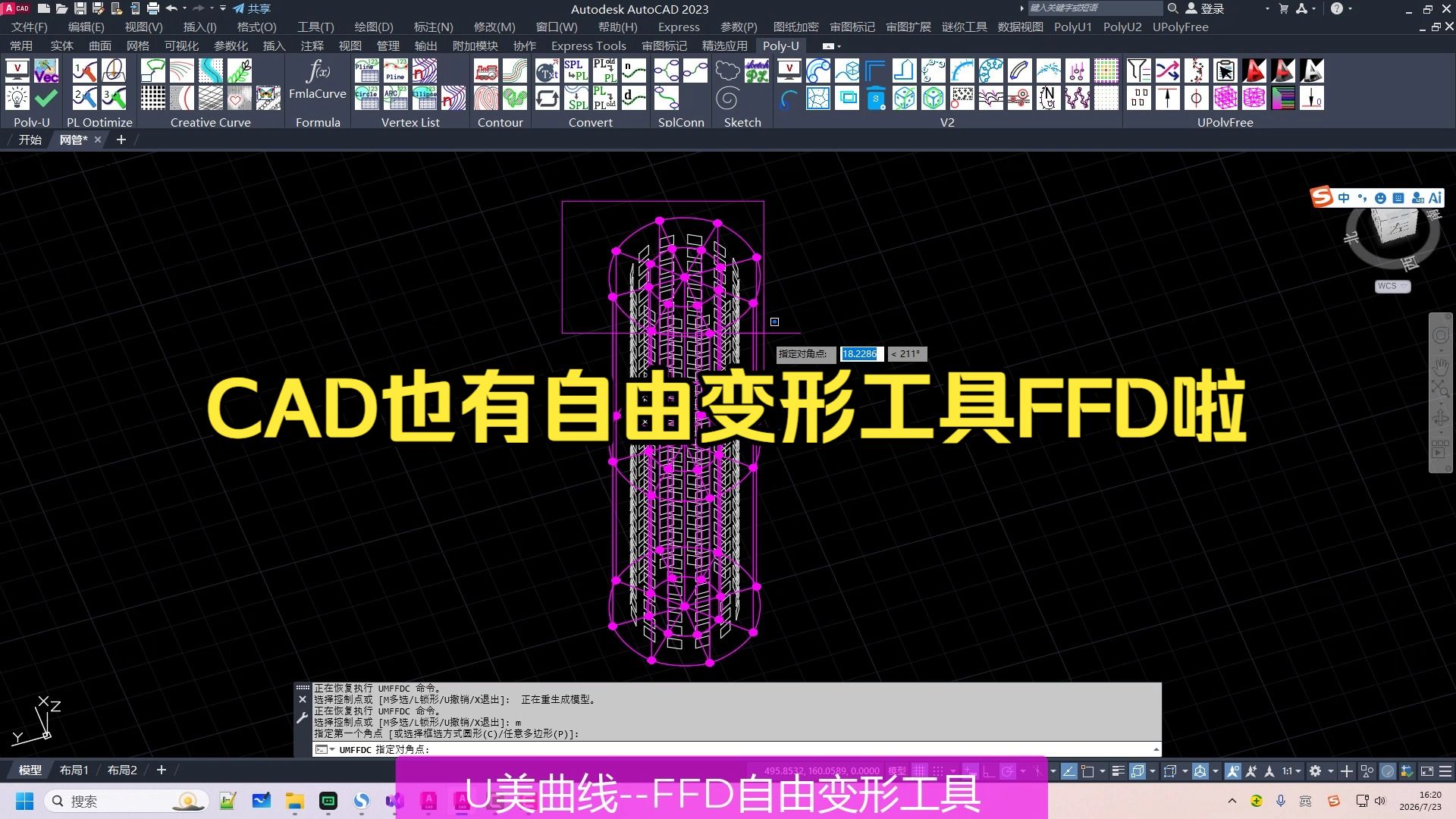This screenshot has height=819, width=1456.
Task: Click the UMFFDC command line input
Action: (x=736, y=749)
